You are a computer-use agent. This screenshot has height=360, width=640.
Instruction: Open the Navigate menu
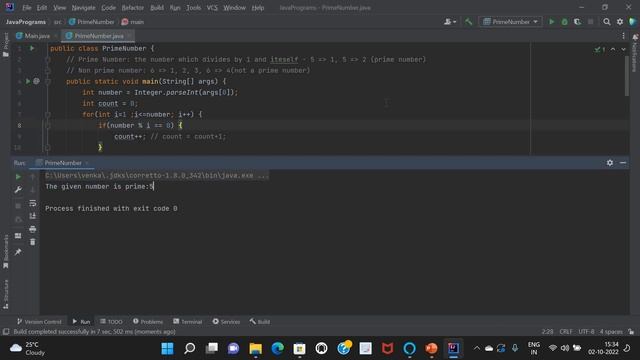pos(83,8)
